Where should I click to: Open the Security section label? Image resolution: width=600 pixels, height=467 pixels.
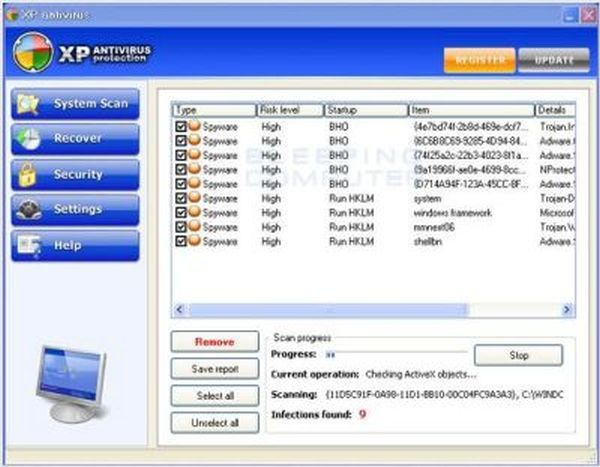tap(78, 174)
